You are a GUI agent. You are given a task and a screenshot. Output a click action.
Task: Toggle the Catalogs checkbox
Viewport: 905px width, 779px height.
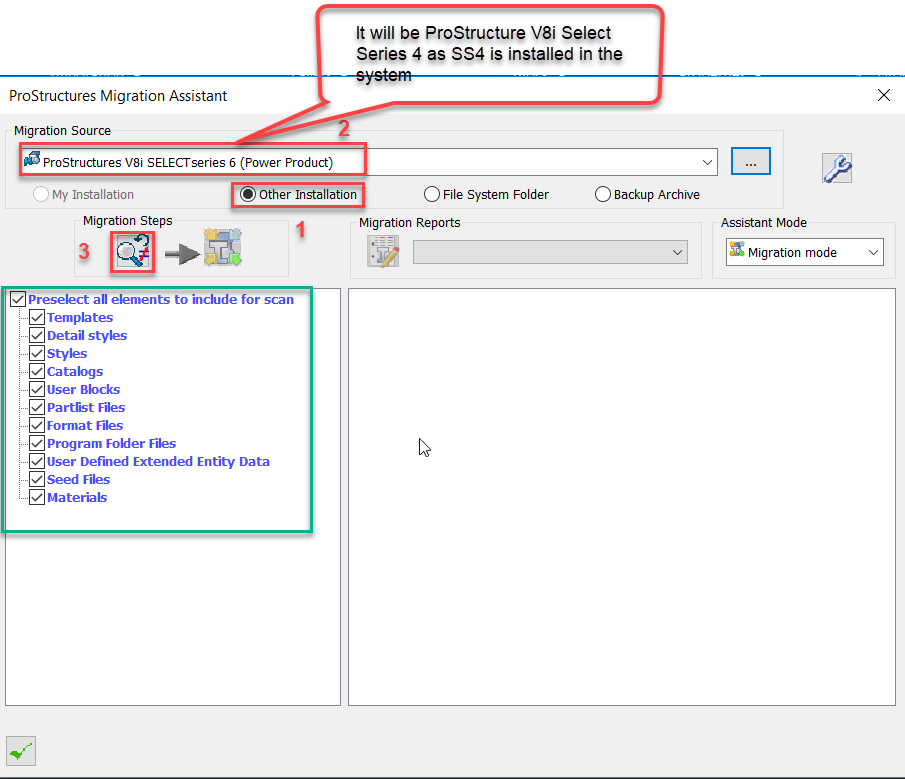37,371
